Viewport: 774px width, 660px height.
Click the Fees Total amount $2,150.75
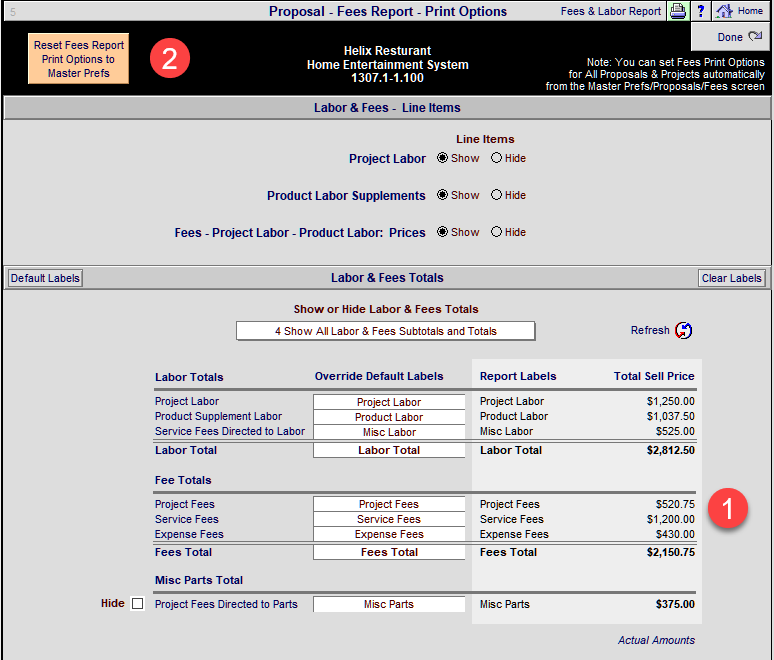tap(670, 552)
